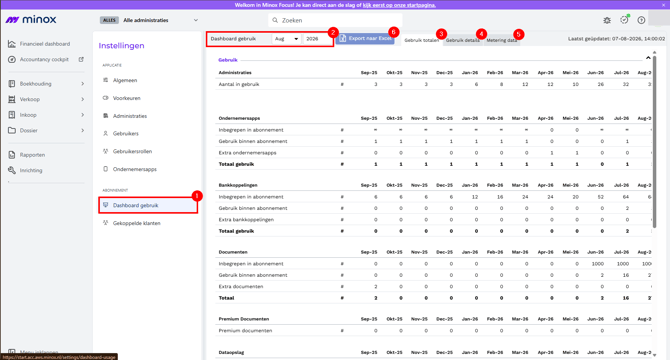
Task: Click the vertical scrollbar of usage table
Action: point(654,141)
